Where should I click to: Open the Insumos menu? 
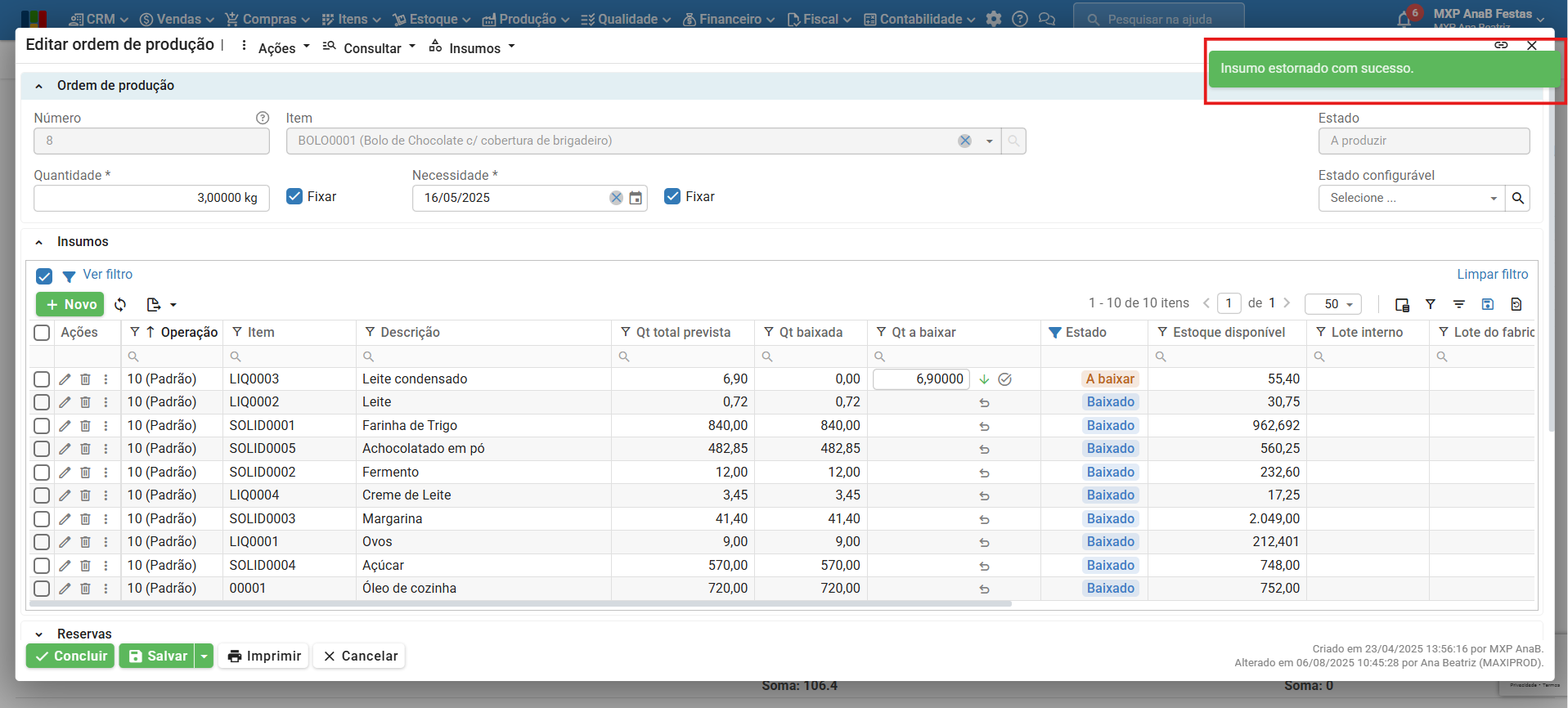tap(474, 48)
